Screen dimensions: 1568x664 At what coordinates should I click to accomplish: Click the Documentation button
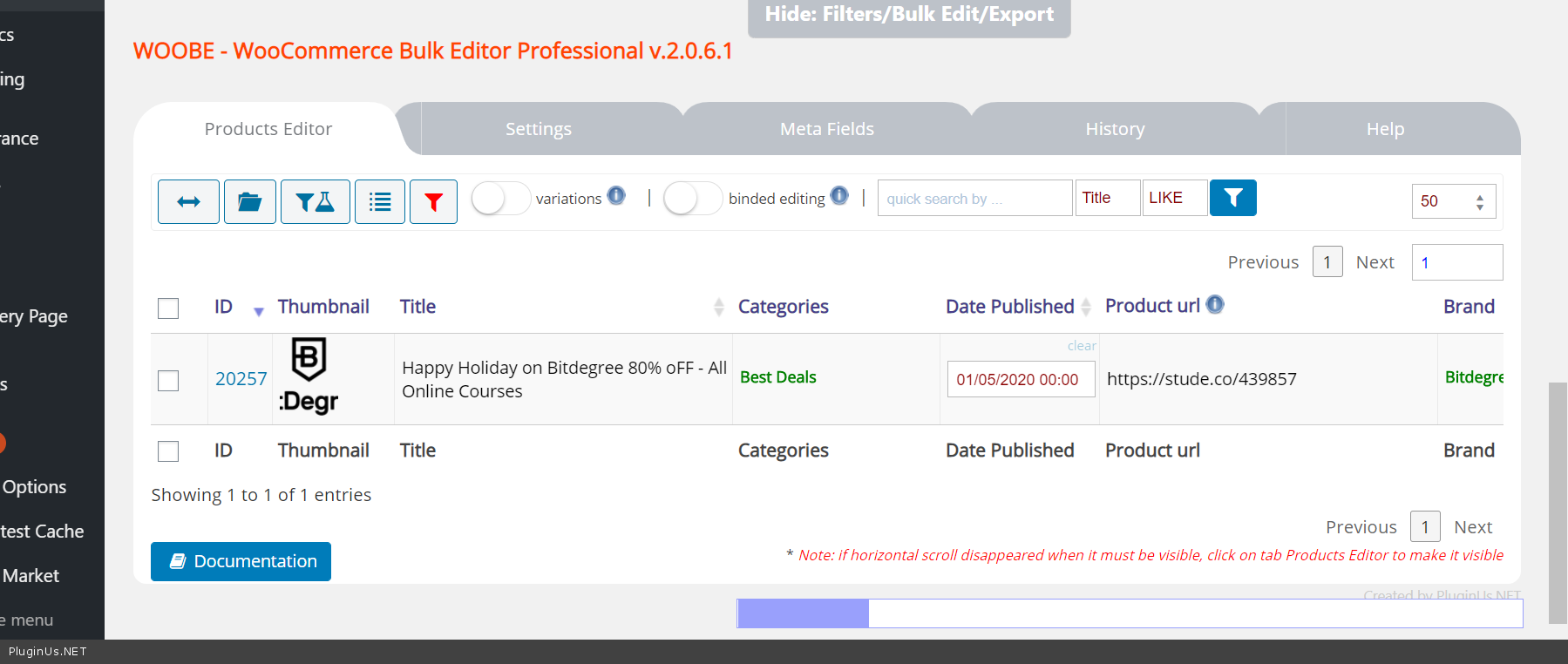tap(241, 561)
